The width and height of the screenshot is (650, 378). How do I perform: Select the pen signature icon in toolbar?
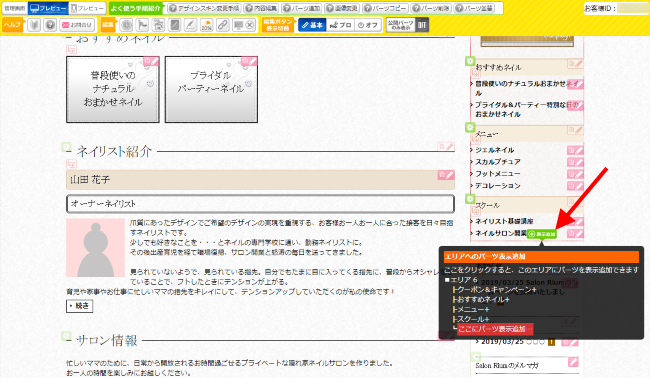(x=191, y=25)
